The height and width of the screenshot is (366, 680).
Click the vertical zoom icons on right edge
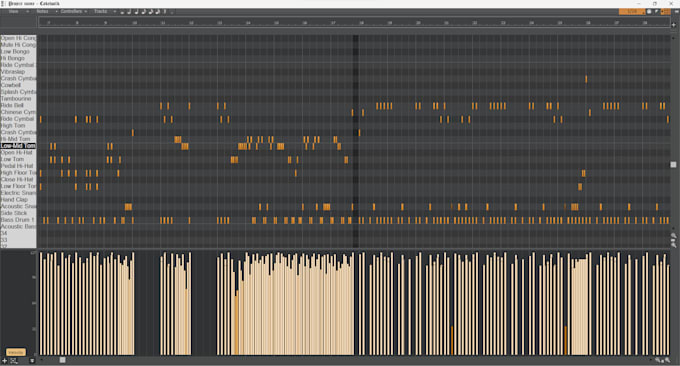[673, 240]
